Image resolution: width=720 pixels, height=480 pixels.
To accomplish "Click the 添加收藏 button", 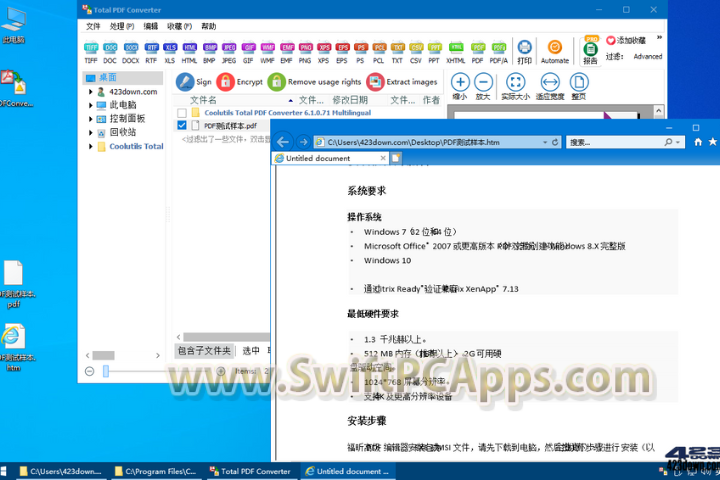I will click(625, 40).
